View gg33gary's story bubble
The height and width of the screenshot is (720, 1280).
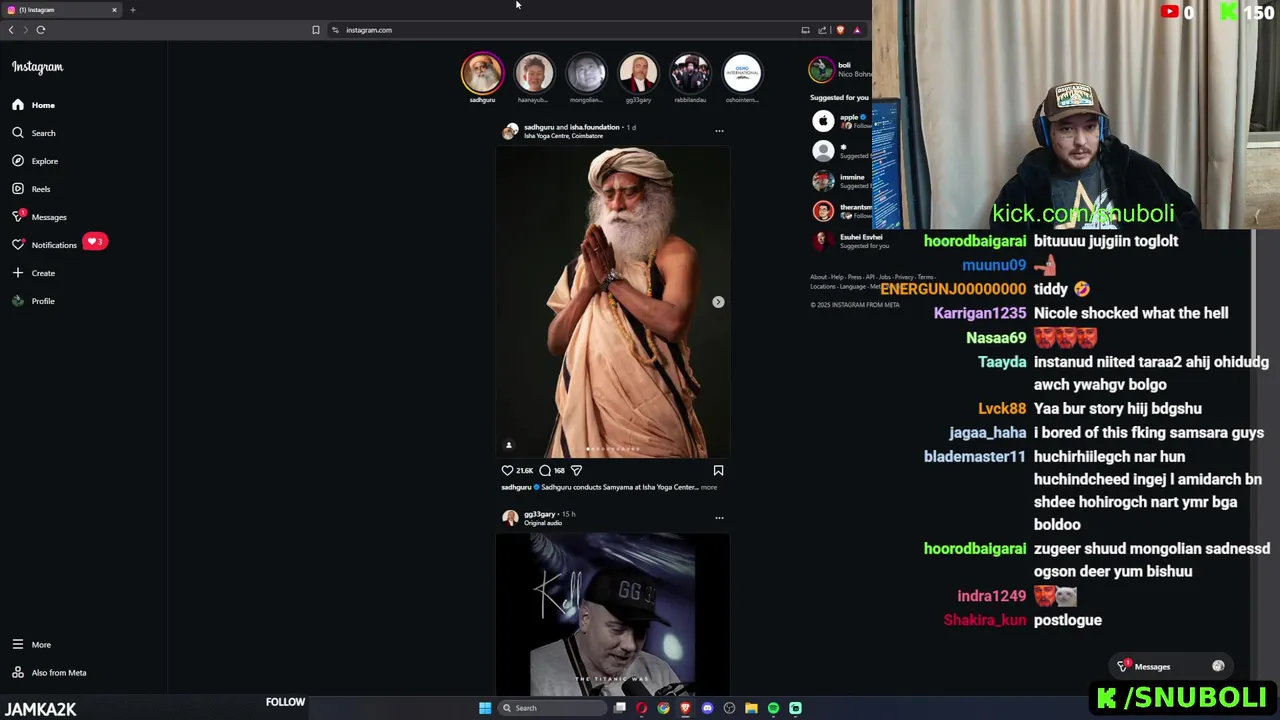pos(638,73)
